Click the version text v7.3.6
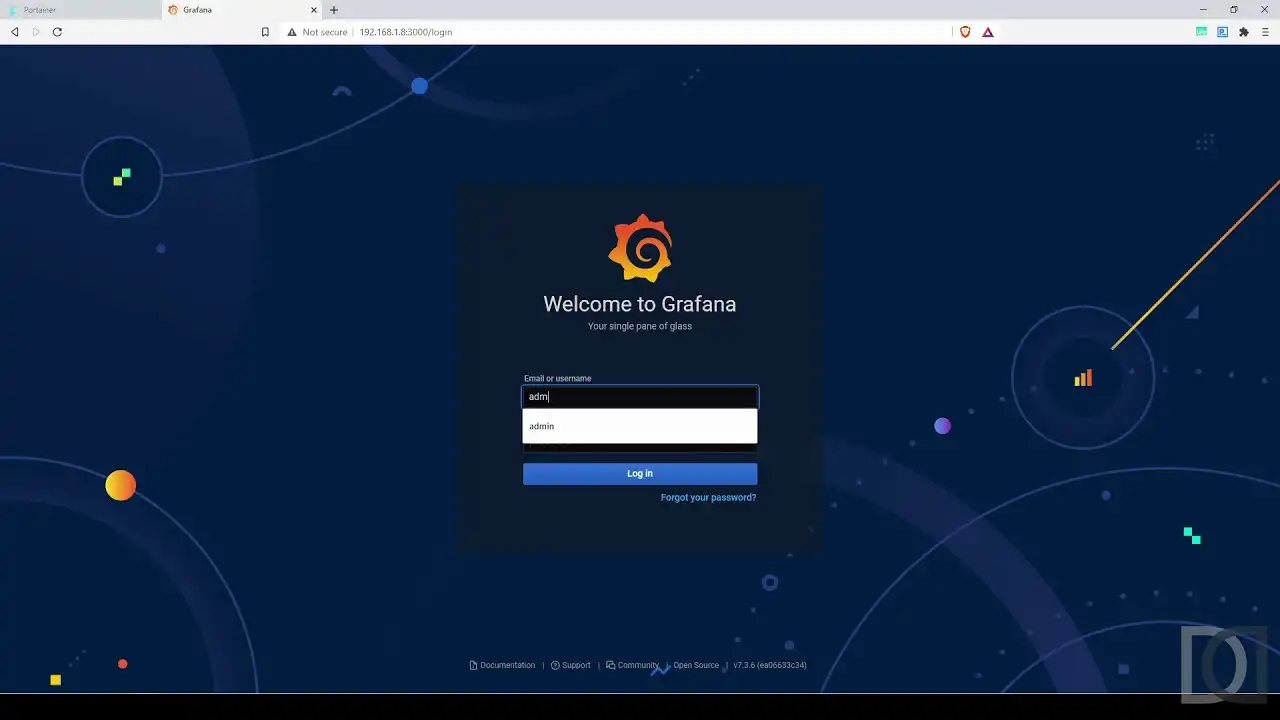The image size is (1280, 720). pos(770,665)
